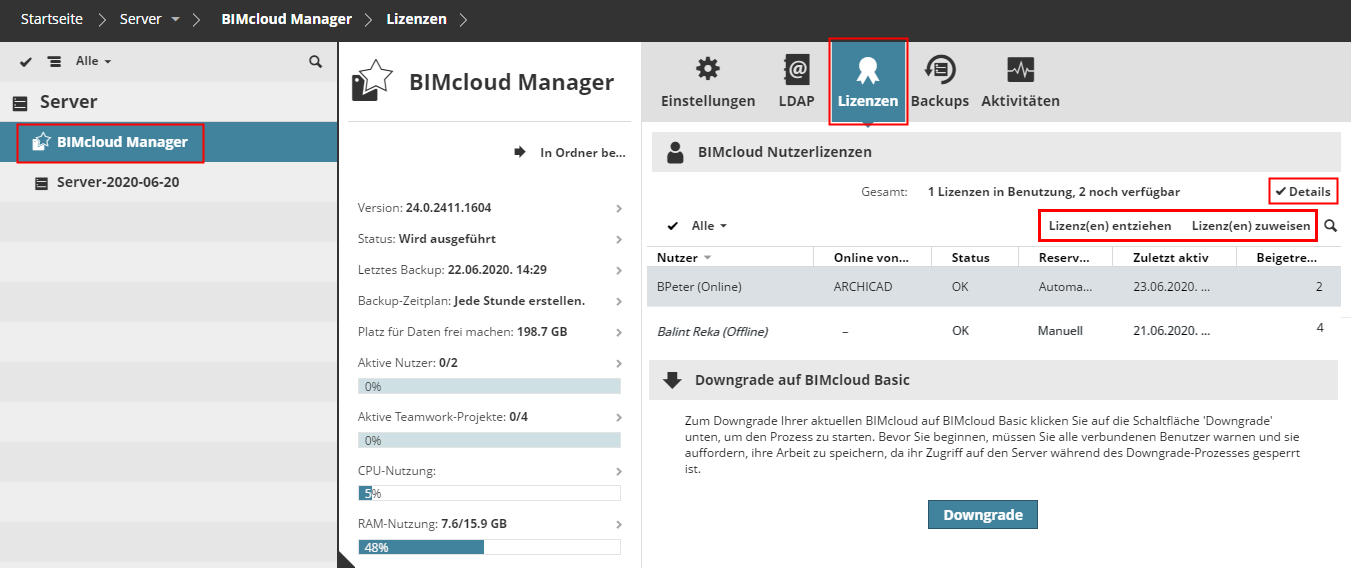Screen dimensions: 1351x568
Task: Open the Alle dropdown above the user table
Action: pos(709,226)
